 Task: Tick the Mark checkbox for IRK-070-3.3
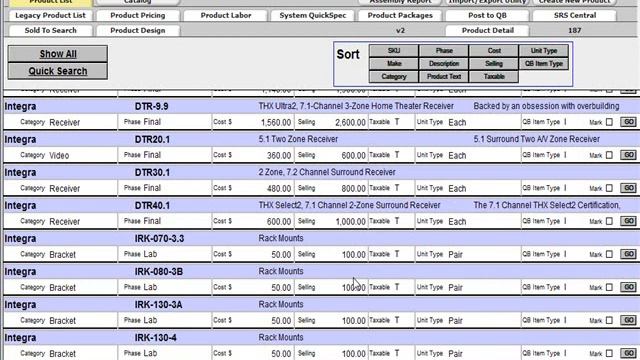[x=609, y=254]
